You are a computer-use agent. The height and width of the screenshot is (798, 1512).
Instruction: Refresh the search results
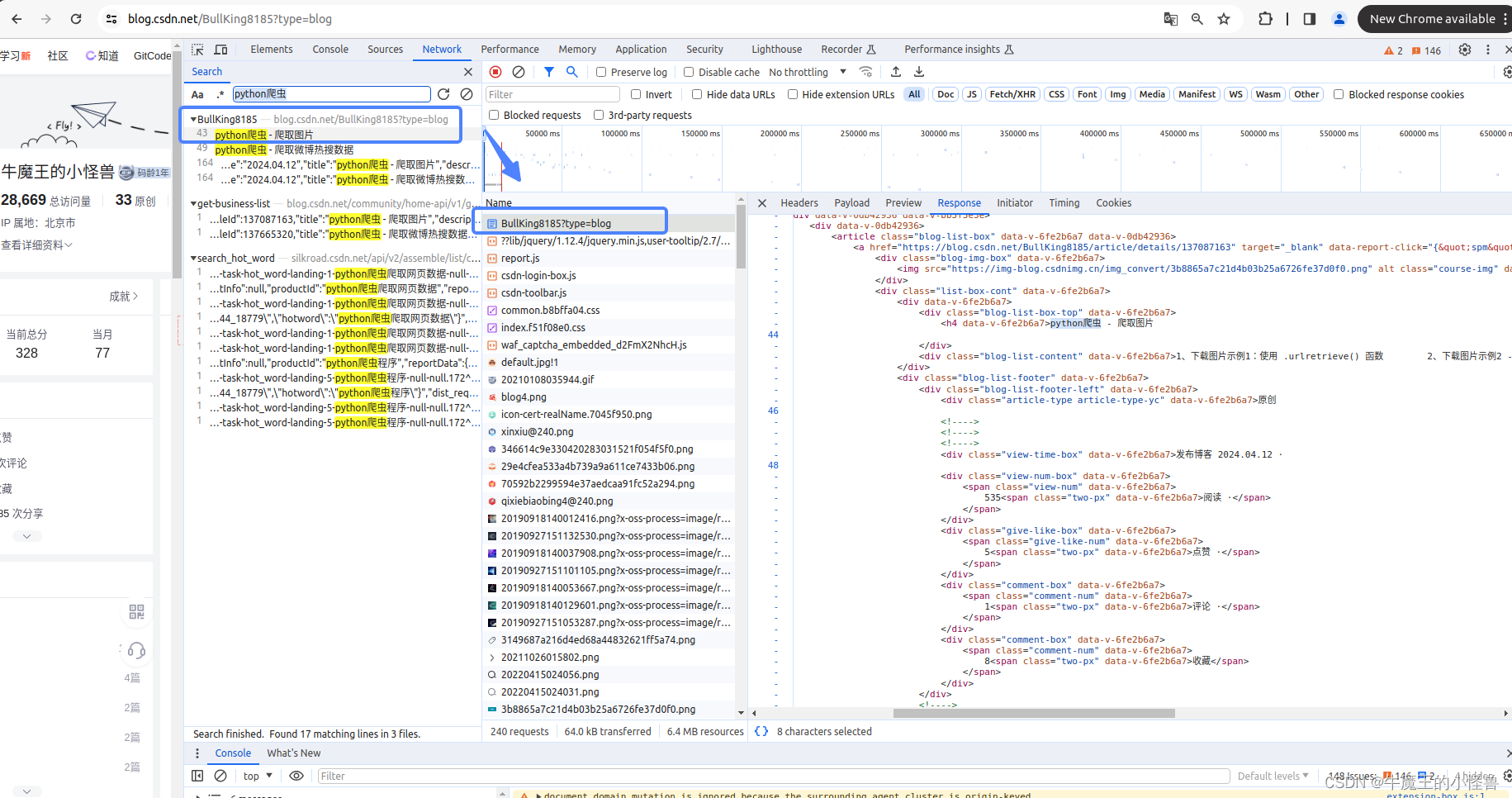[x=443, y=94]
